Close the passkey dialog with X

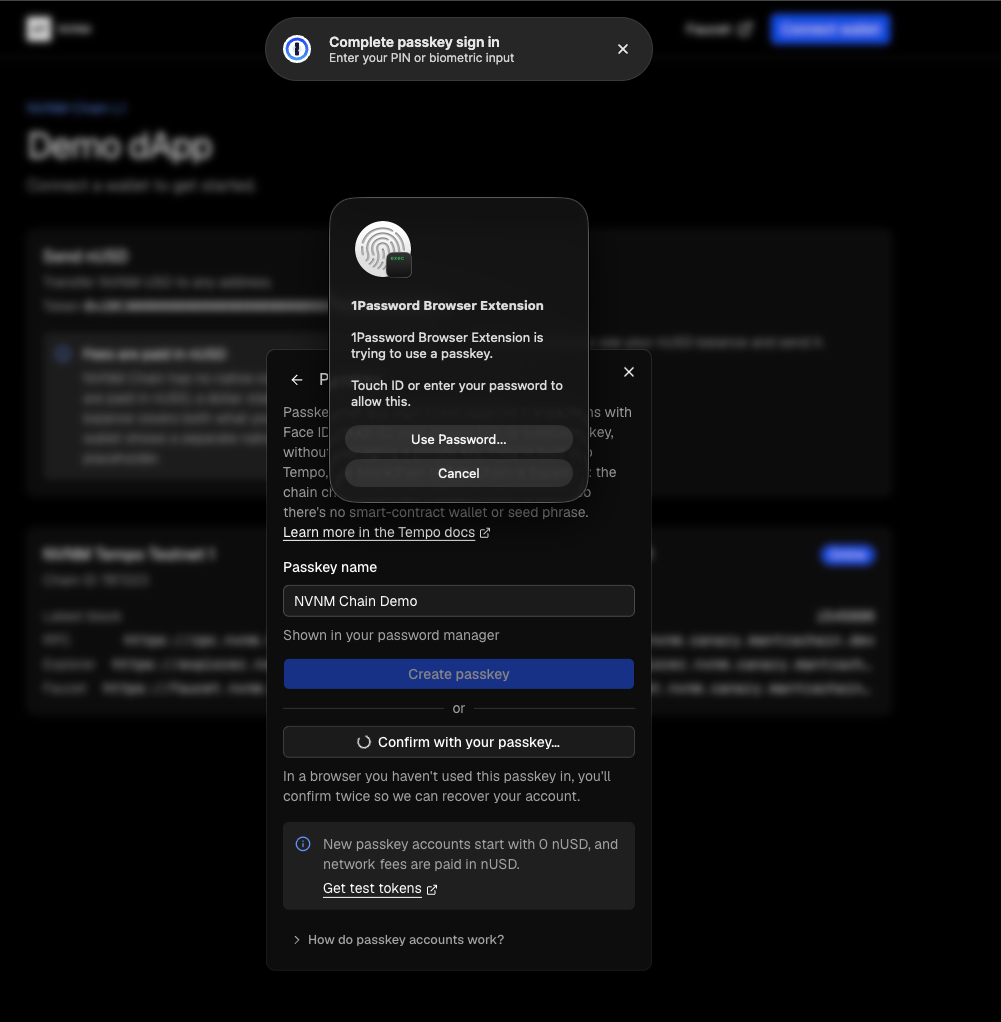(629, 372)
